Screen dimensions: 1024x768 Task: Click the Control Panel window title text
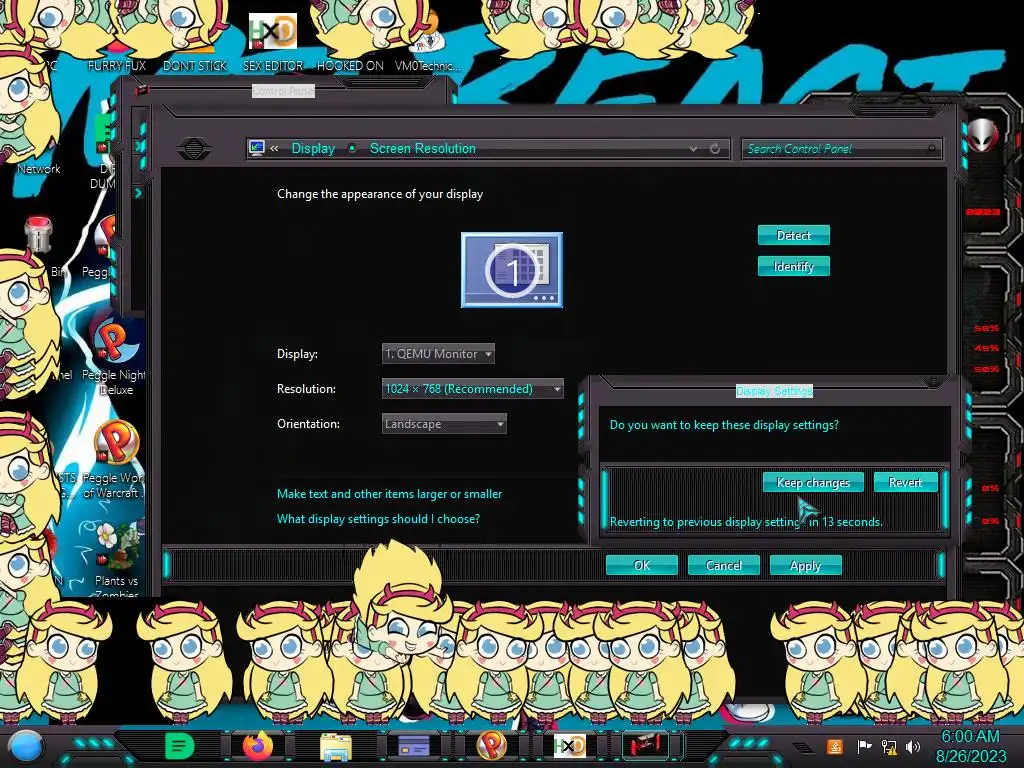283,91
